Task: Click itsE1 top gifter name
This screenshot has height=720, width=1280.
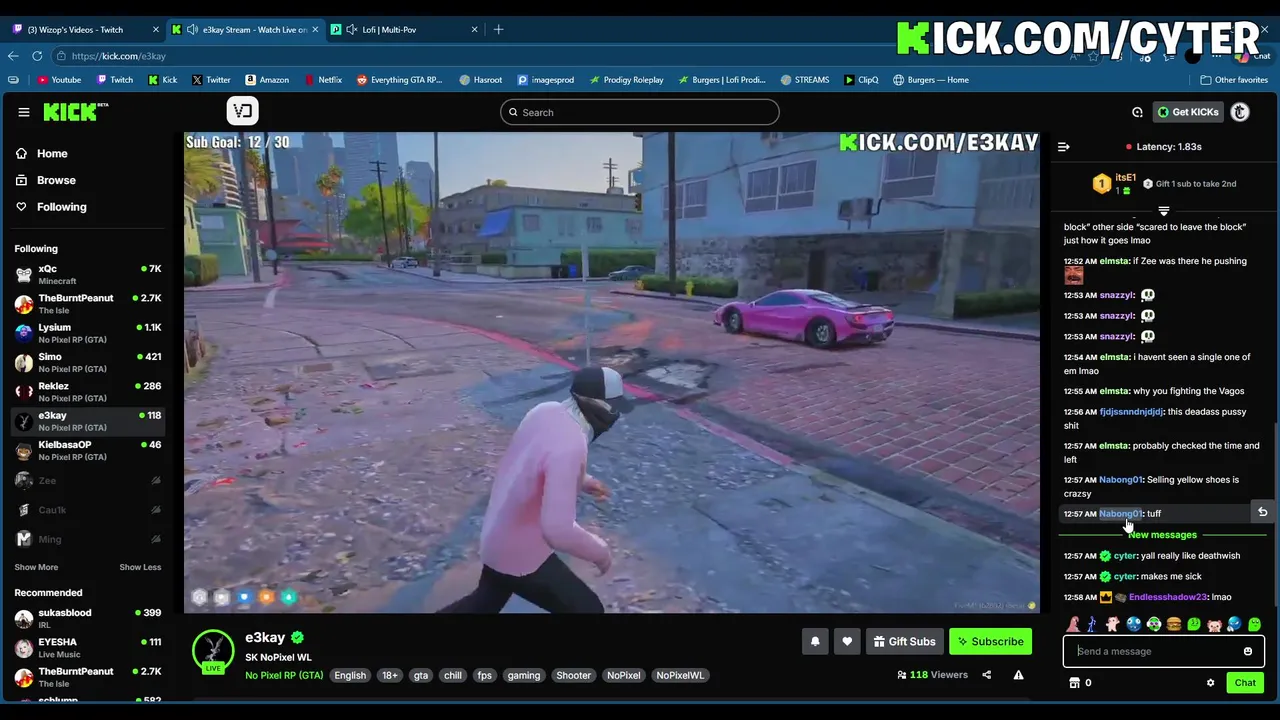Action: (1125, 178)
